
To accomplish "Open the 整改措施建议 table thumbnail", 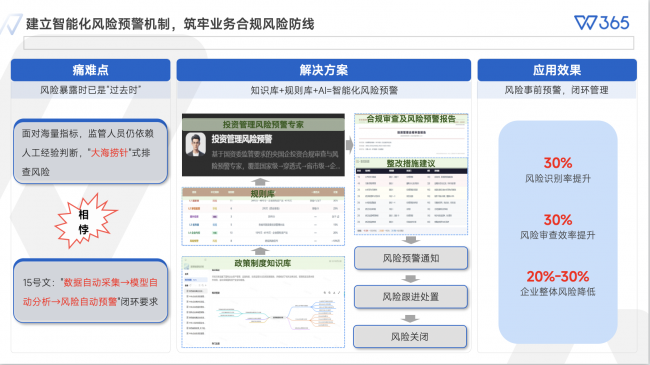I will click(x=411, y=196).
